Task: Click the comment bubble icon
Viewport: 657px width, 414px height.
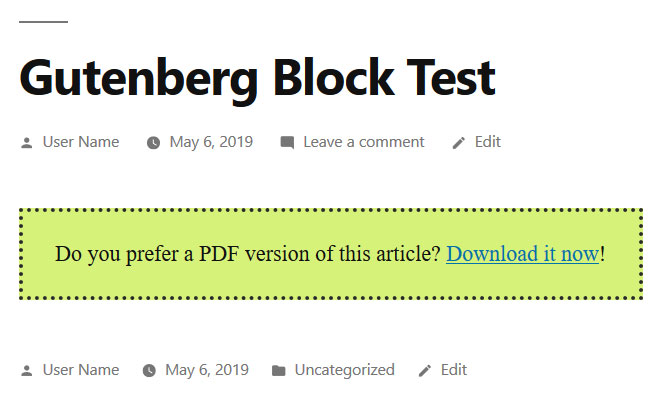Action: pyautogui.click(x=287, y=143)
